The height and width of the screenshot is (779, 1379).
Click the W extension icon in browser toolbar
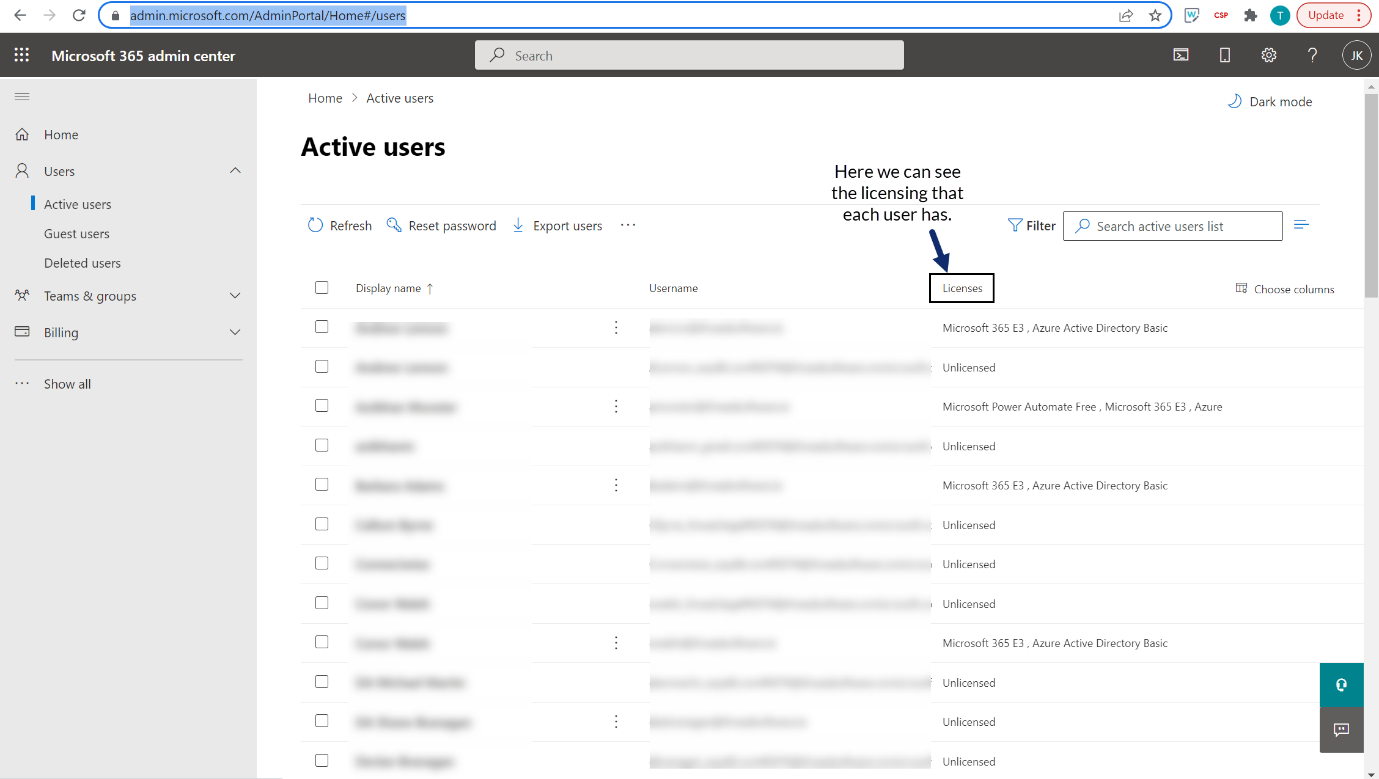[x=1192, y=15]
